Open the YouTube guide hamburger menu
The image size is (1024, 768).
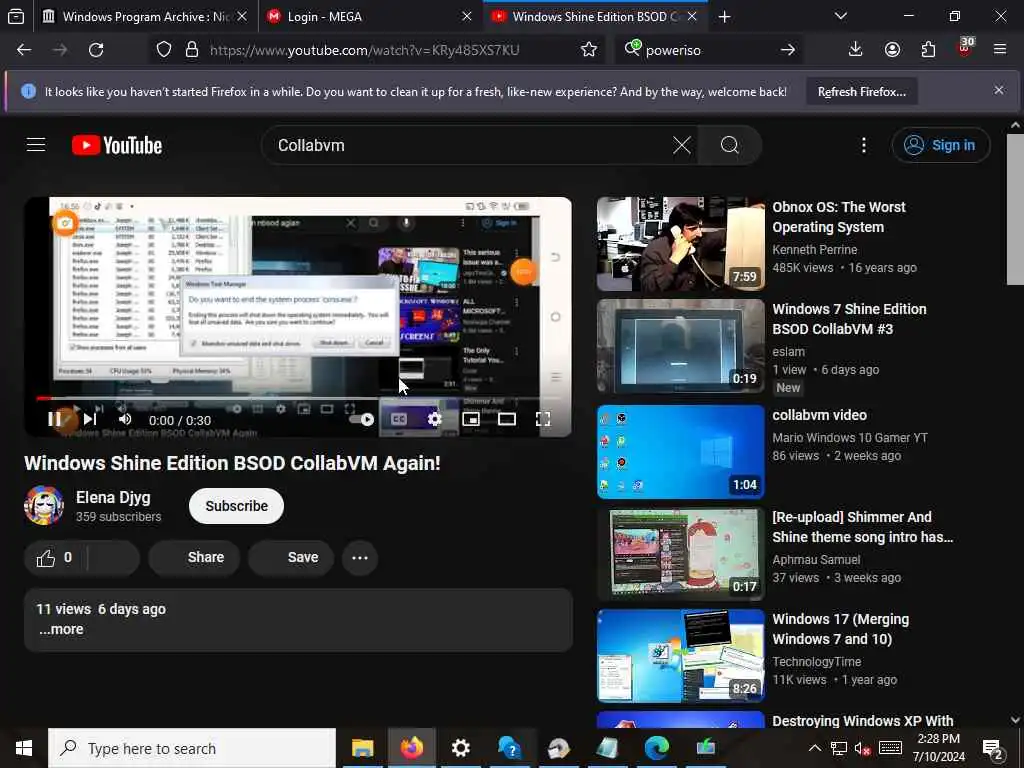(36, 145)
